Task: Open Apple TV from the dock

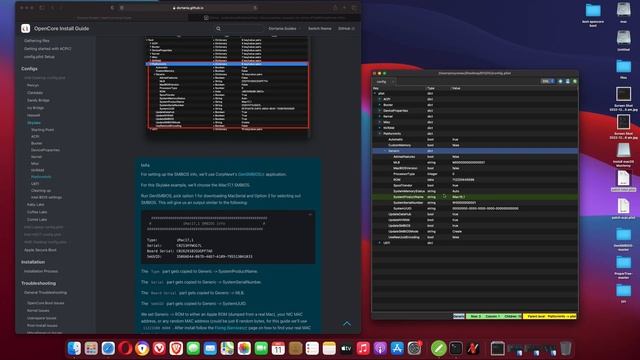Action: (x=346, y=348)
